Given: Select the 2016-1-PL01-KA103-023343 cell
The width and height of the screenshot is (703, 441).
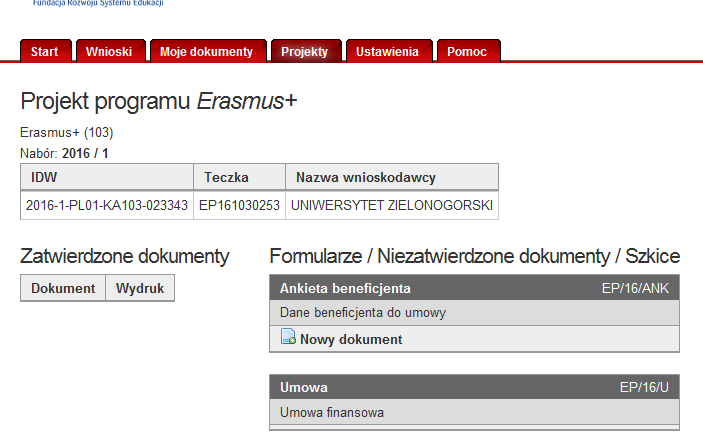Looking at the screenshot, I should click(107, 205).
